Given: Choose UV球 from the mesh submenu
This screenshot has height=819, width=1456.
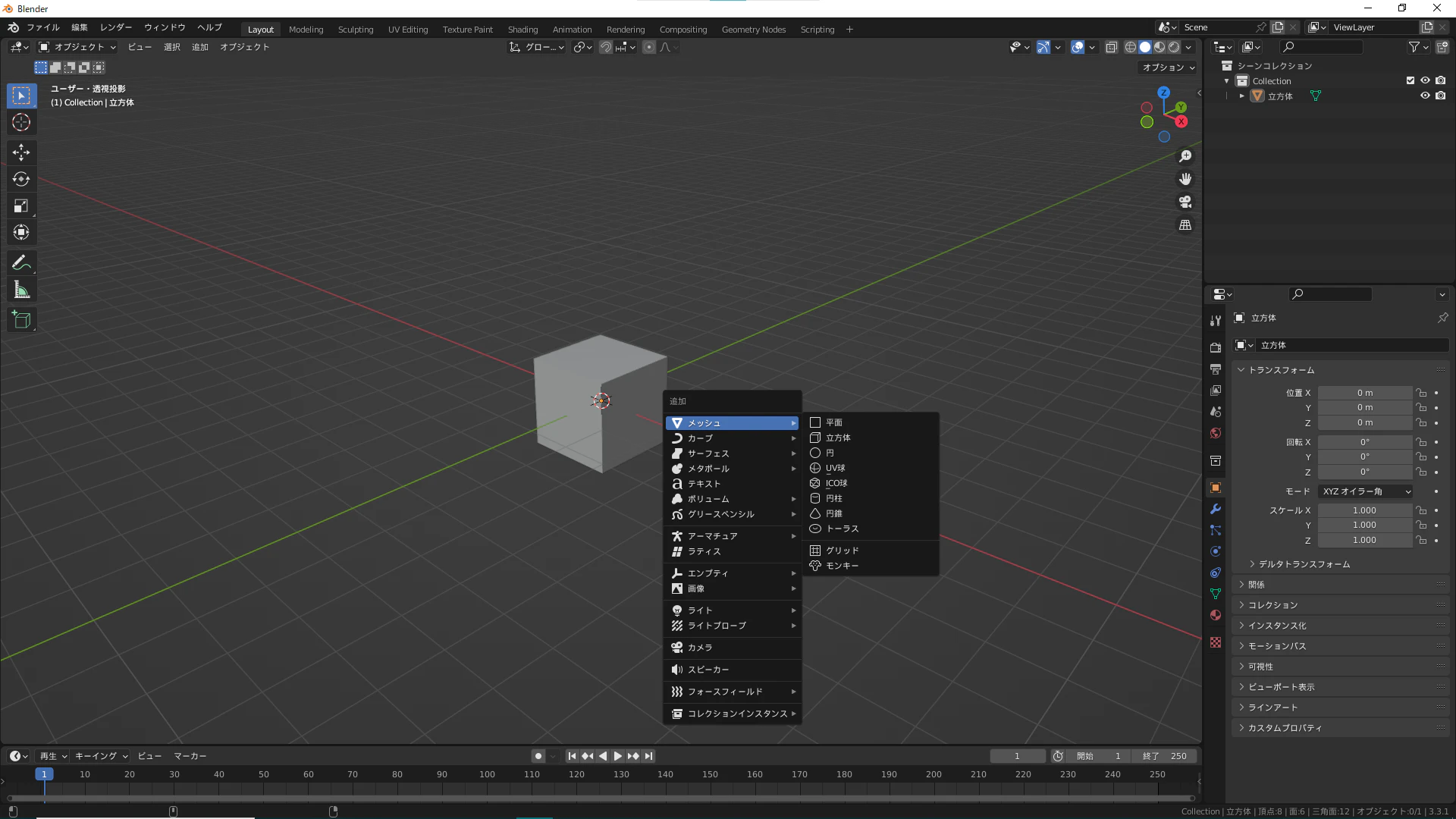Looking at the screenshot, I should (x=870, y=468).
